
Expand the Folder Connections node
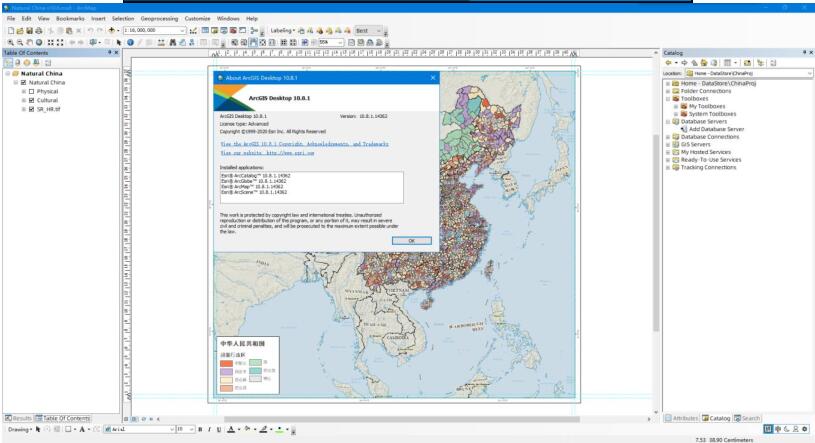[x=668, y=91]
